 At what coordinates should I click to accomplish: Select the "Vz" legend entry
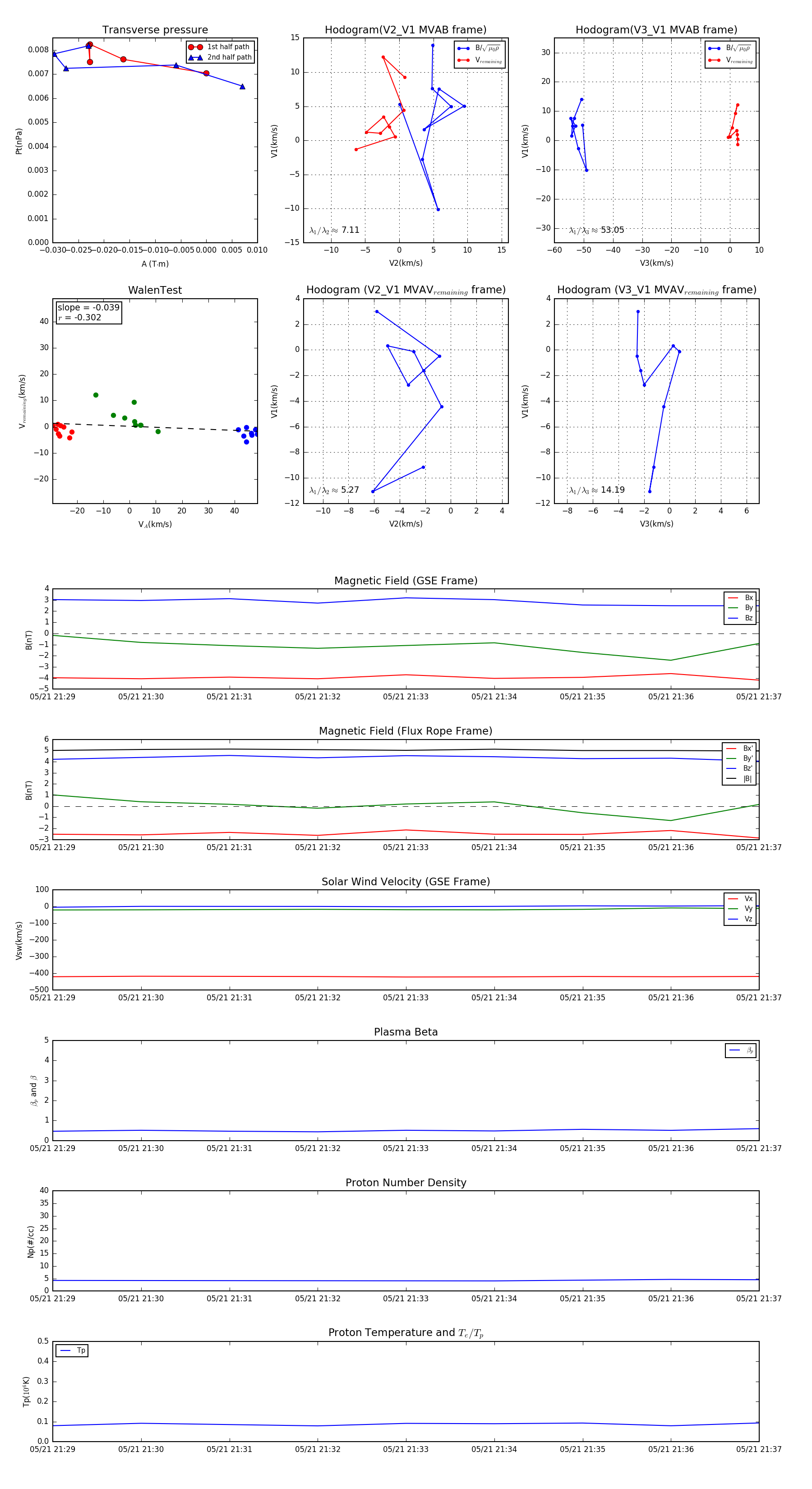(740, 919)
